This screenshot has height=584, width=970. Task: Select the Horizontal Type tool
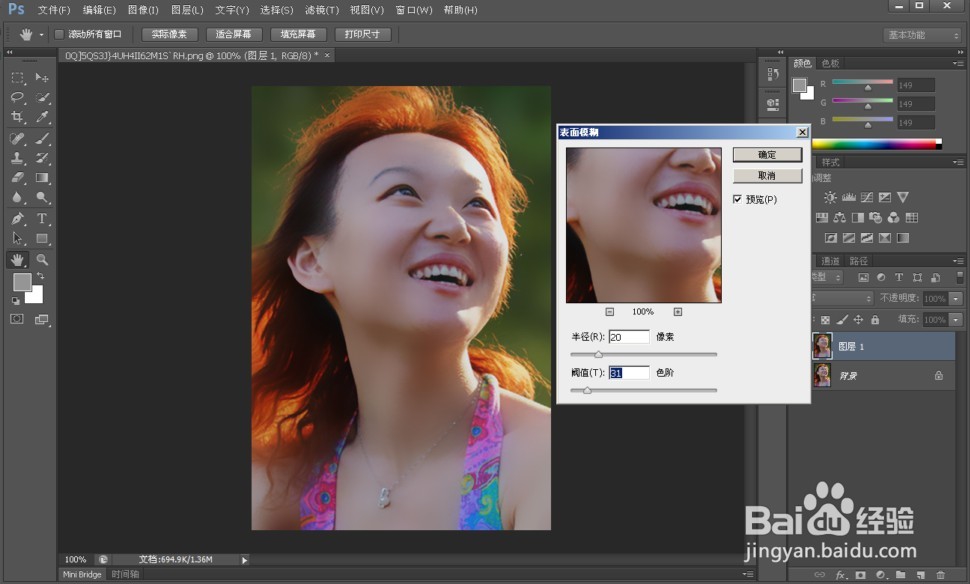pyautogui.click(x=41, y=218)
